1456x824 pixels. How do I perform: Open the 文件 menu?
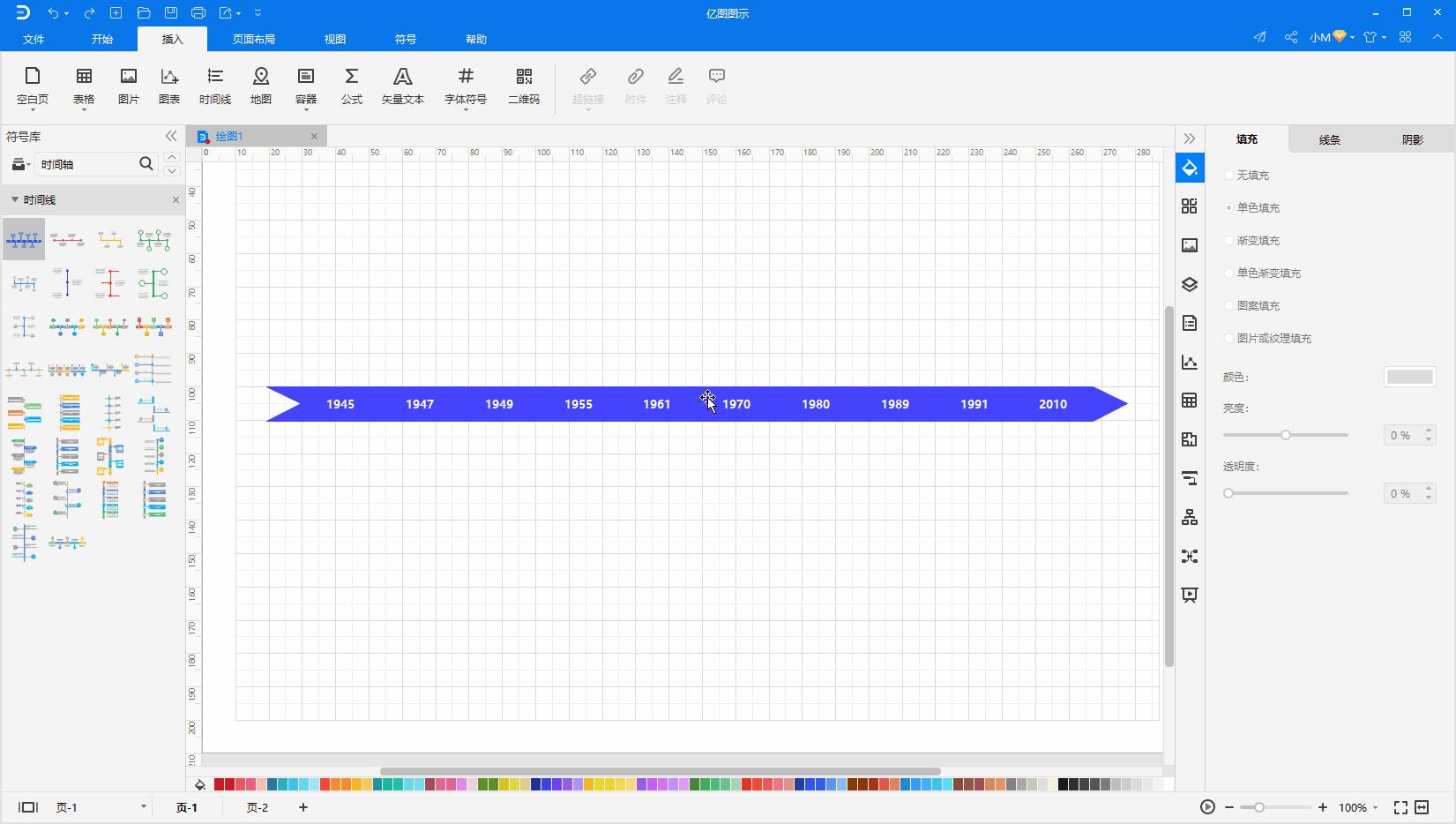click(x=34, y=39)
